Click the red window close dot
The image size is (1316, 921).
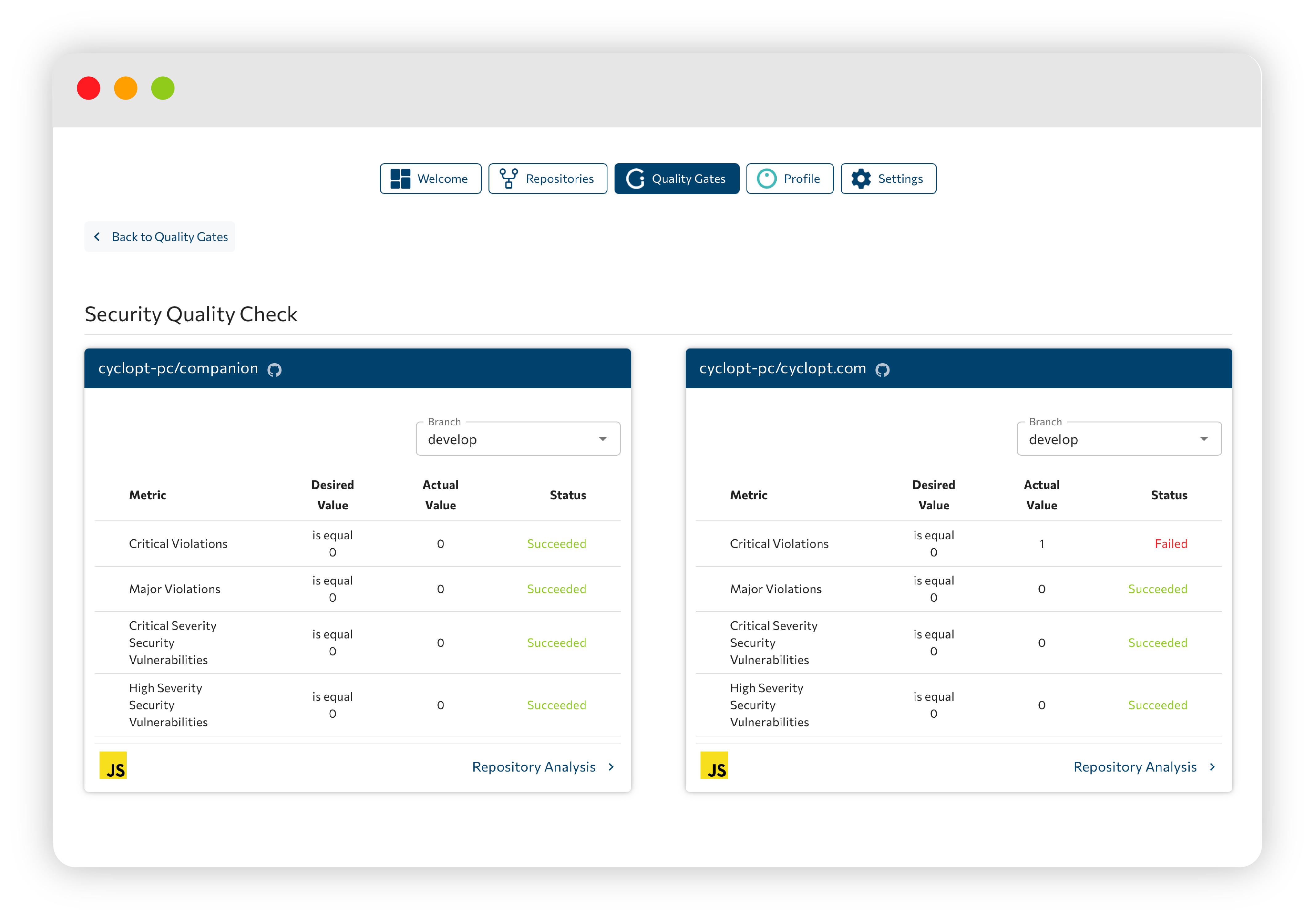[x=89, y=88]
